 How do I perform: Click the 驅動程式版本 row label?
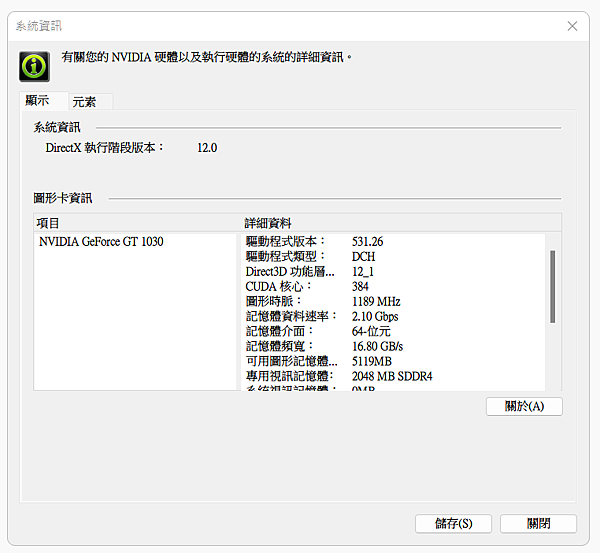285,241
